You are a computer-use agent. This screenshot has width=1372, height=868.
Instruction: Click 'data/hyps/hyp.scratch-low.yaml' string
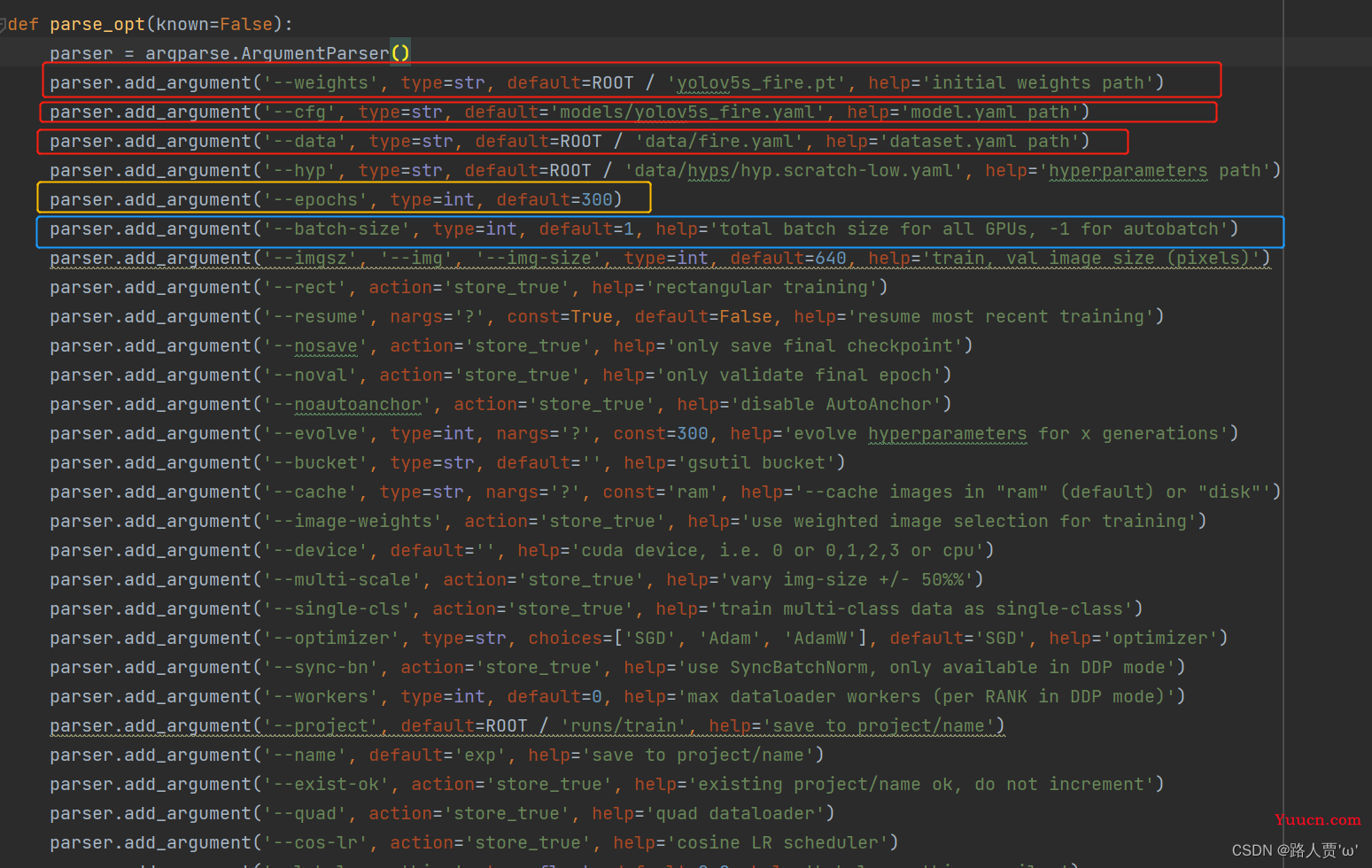794,171
